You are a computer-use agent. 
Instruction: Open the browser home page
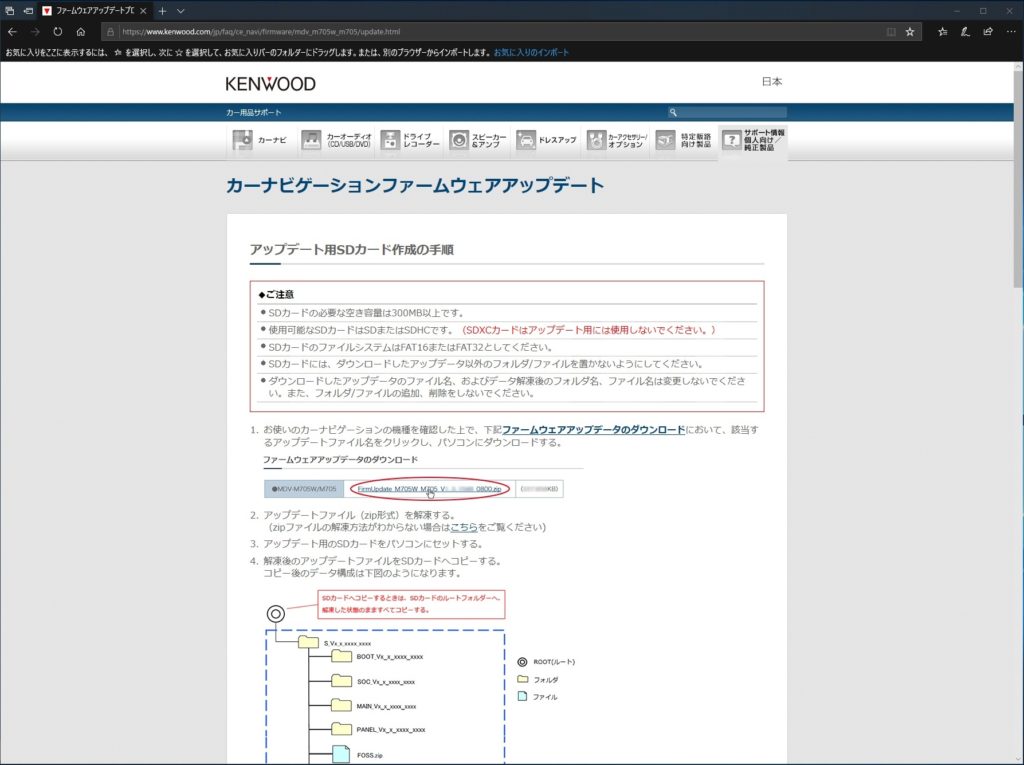[80, 31]
